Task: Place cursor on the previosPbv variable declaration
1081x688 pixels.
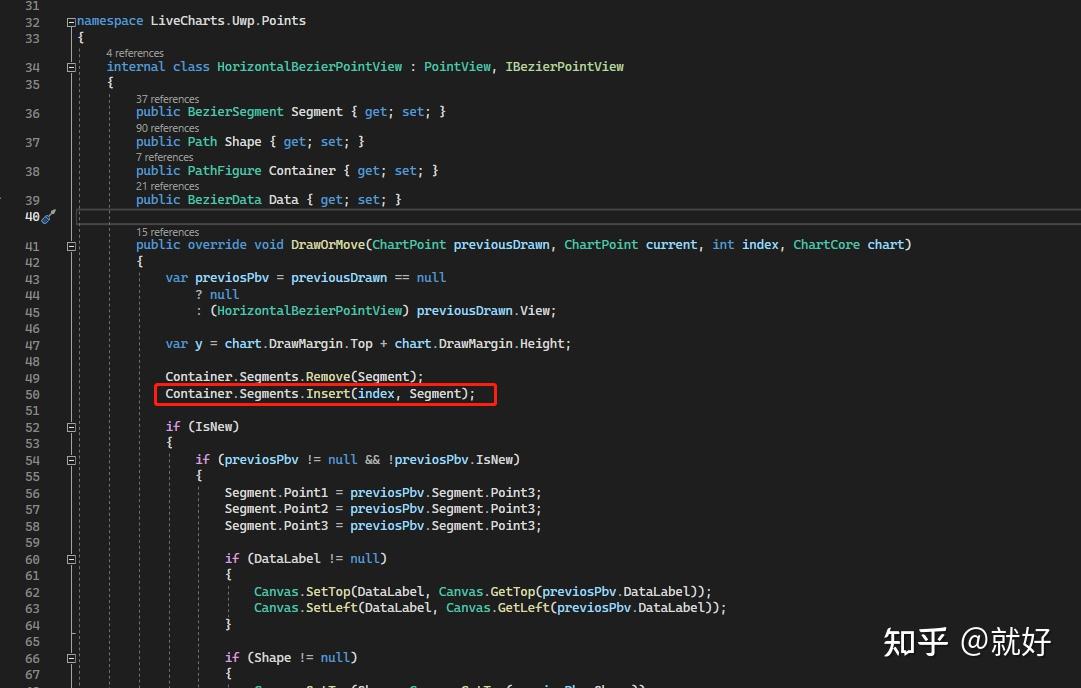Action: click(x=231, y=277)
